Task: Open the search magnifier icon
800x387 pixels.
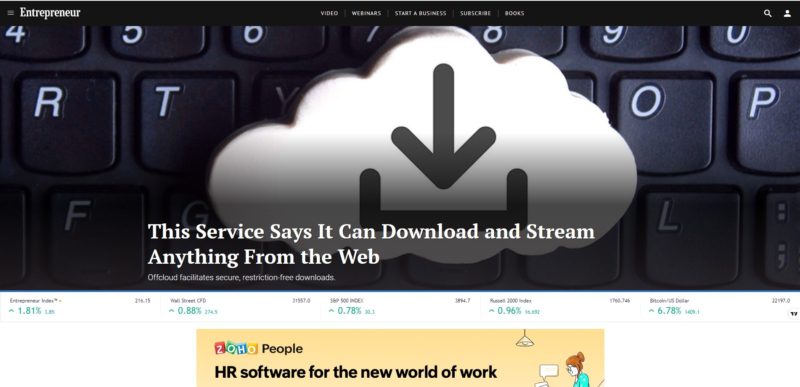Action: (x=767, y=13)
